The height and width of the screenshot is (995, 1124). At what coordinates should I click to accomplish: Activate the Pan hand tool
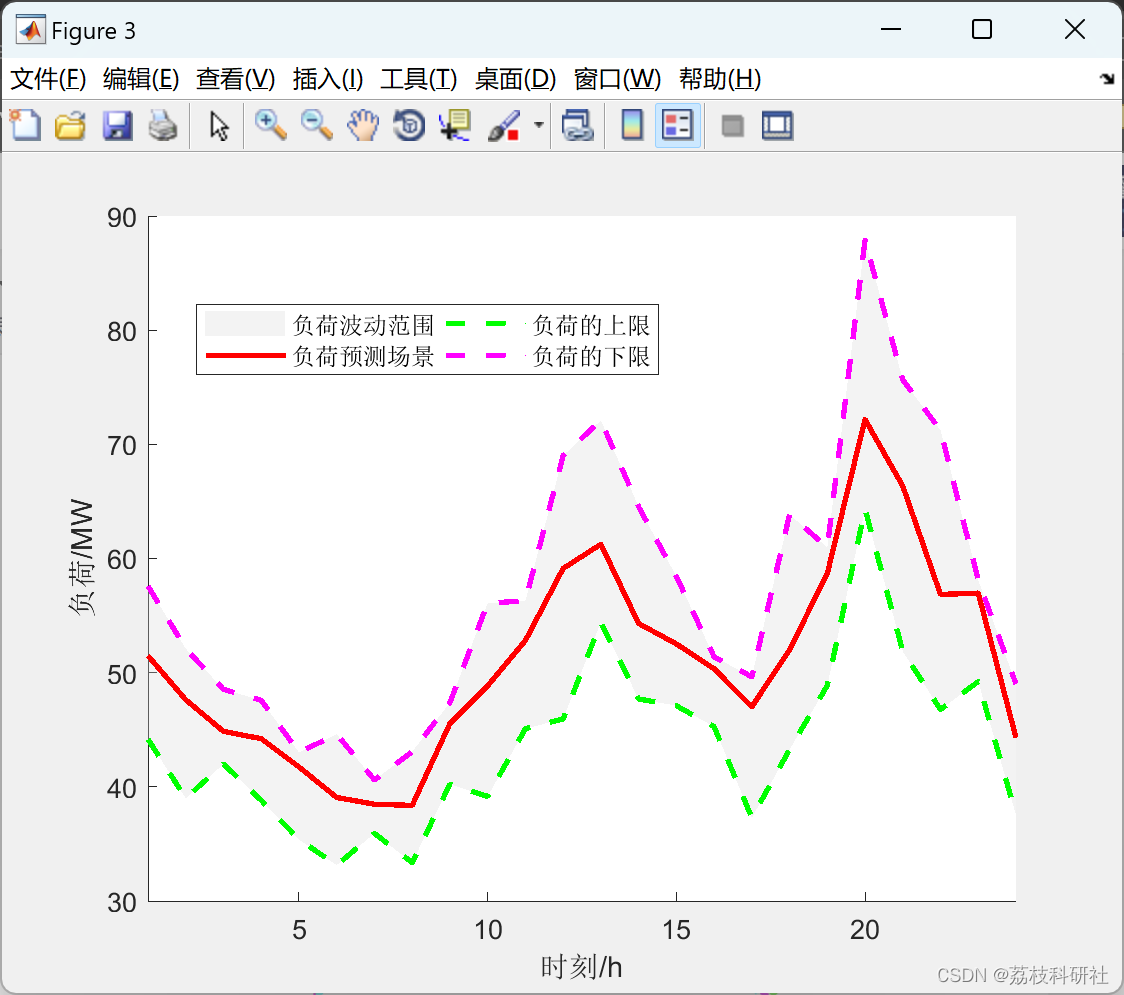pos(363,126)
